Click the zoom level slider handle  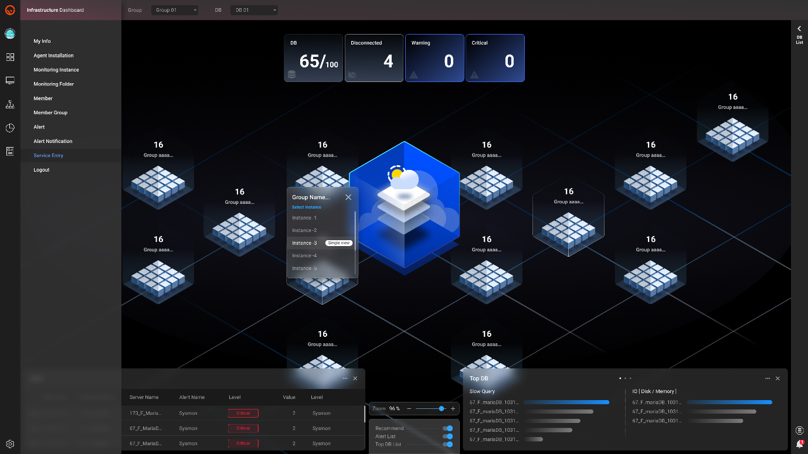(441, 408)
